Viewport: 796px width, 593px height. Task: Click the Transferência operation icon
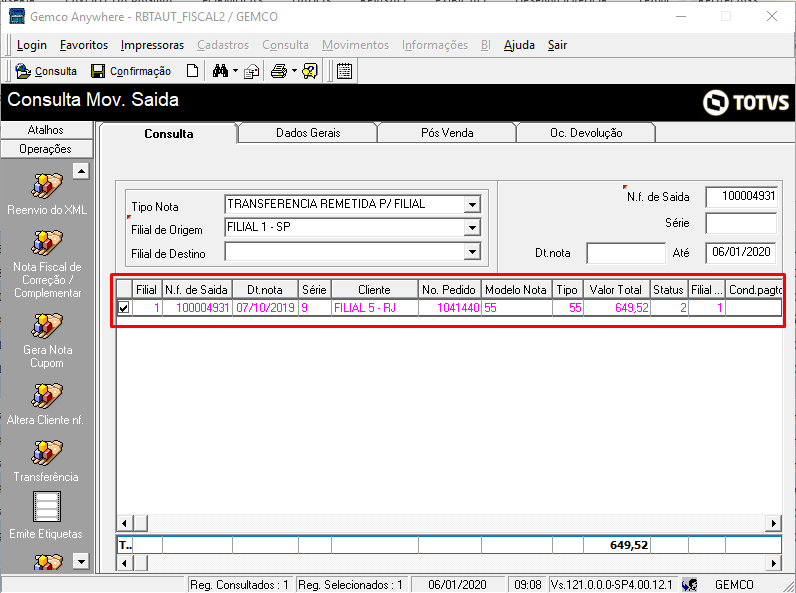47,453
